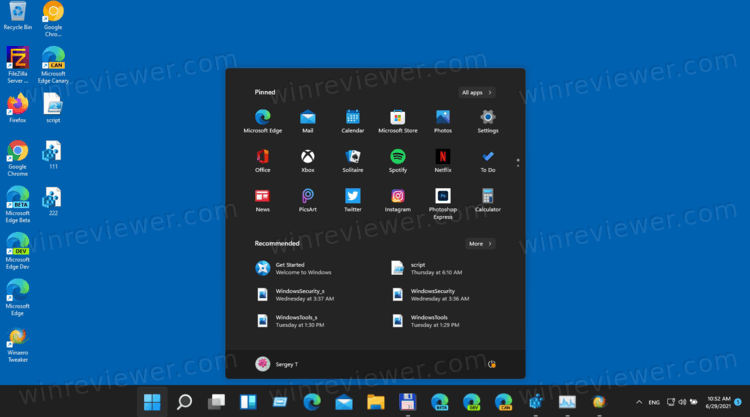Open WindowsSecurity_s recommended file
The width and height of the screenshot is (750, 417).
pos(295,295)
